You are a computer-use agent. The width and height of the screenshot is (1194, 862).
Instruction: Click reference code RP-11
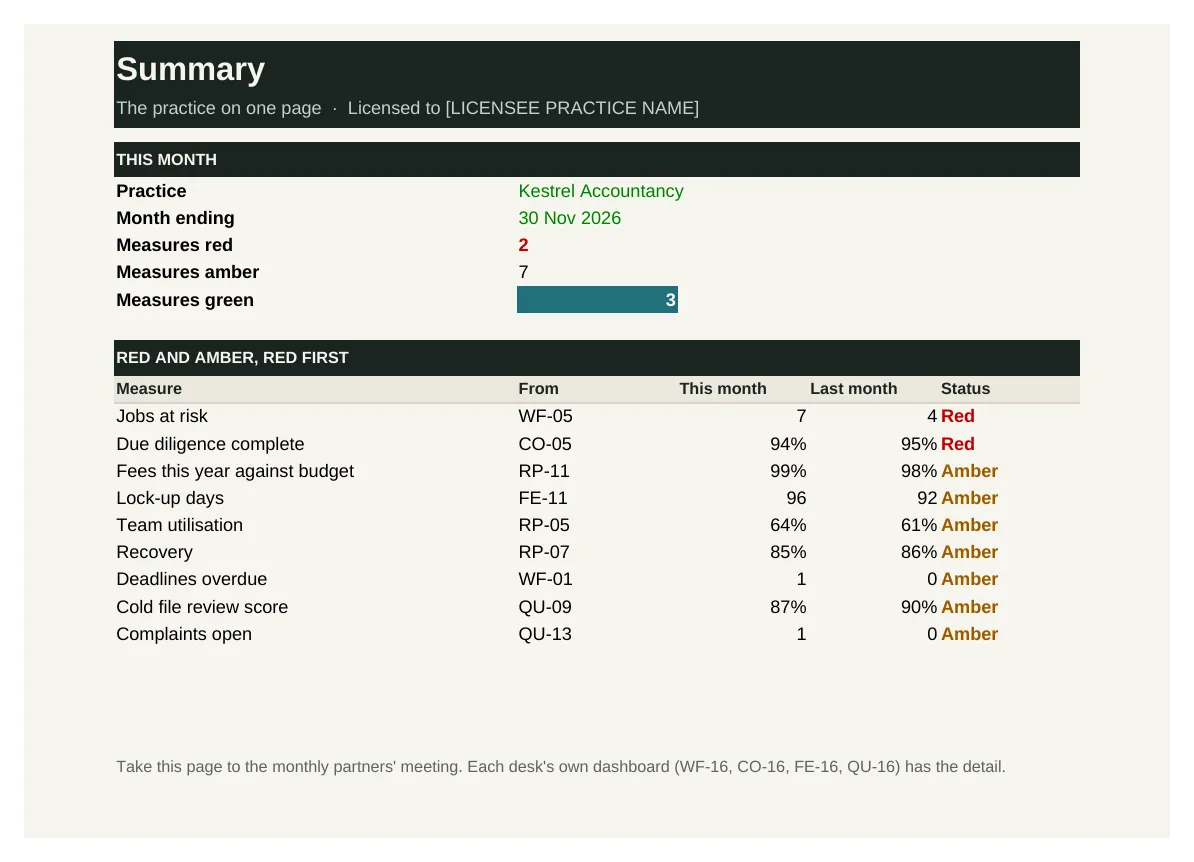coord(544,471)
